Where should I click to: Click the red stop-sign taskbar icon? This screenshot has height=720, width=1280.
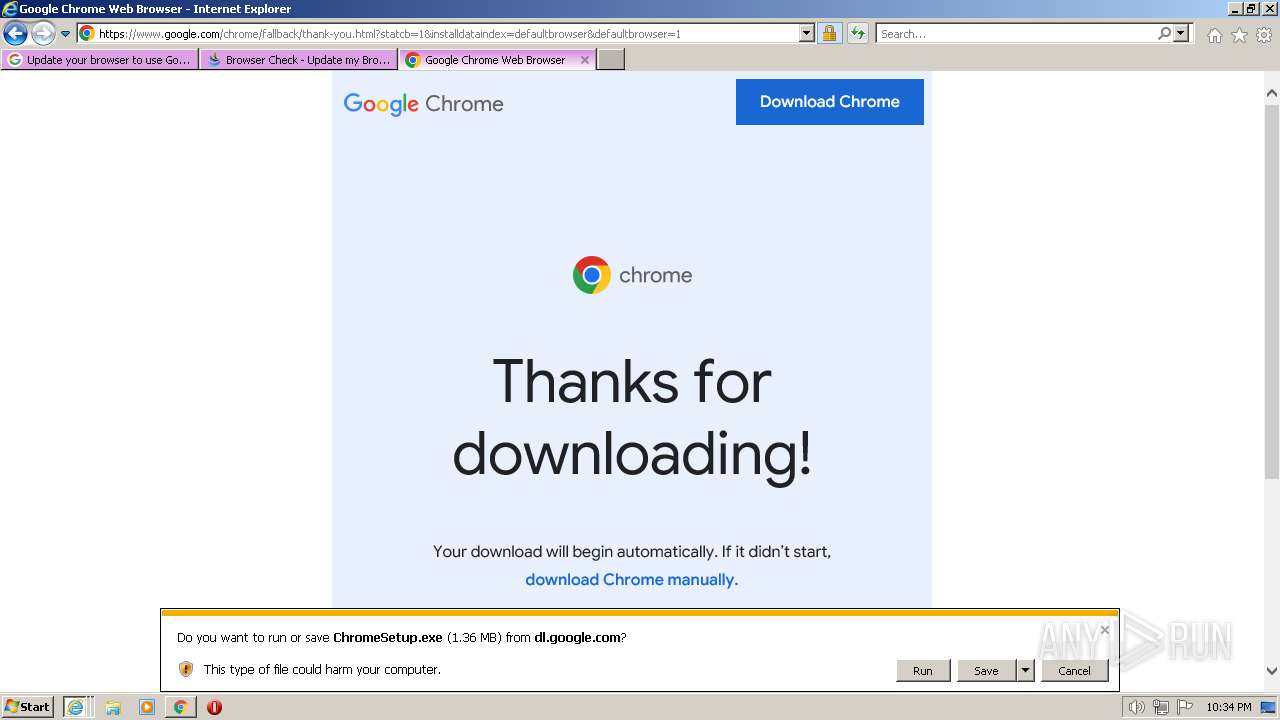coord(214,707)
